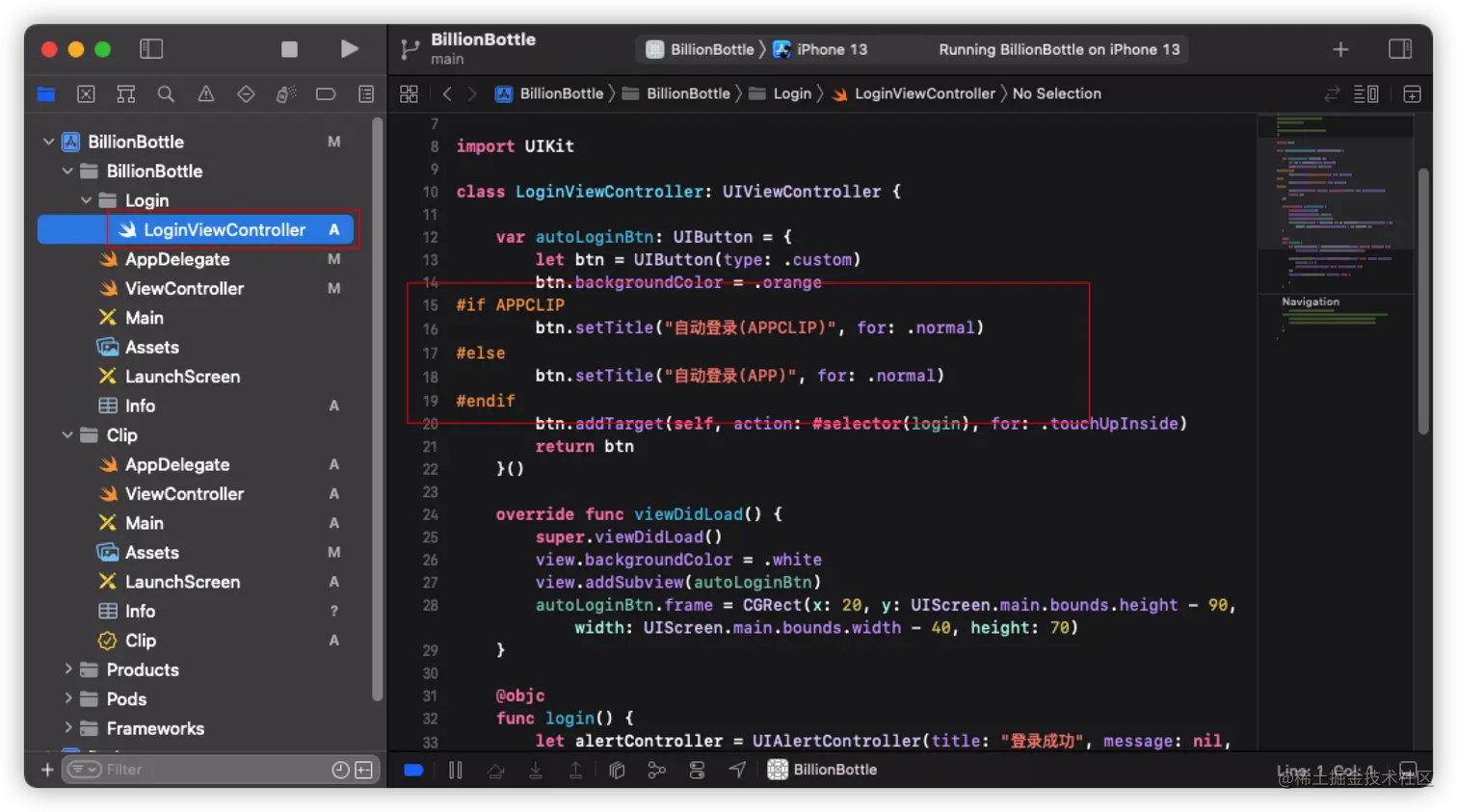1457x812 pixels.
Task: Click the BillionBottle project breadcrumb
Action: pos(550,93)
